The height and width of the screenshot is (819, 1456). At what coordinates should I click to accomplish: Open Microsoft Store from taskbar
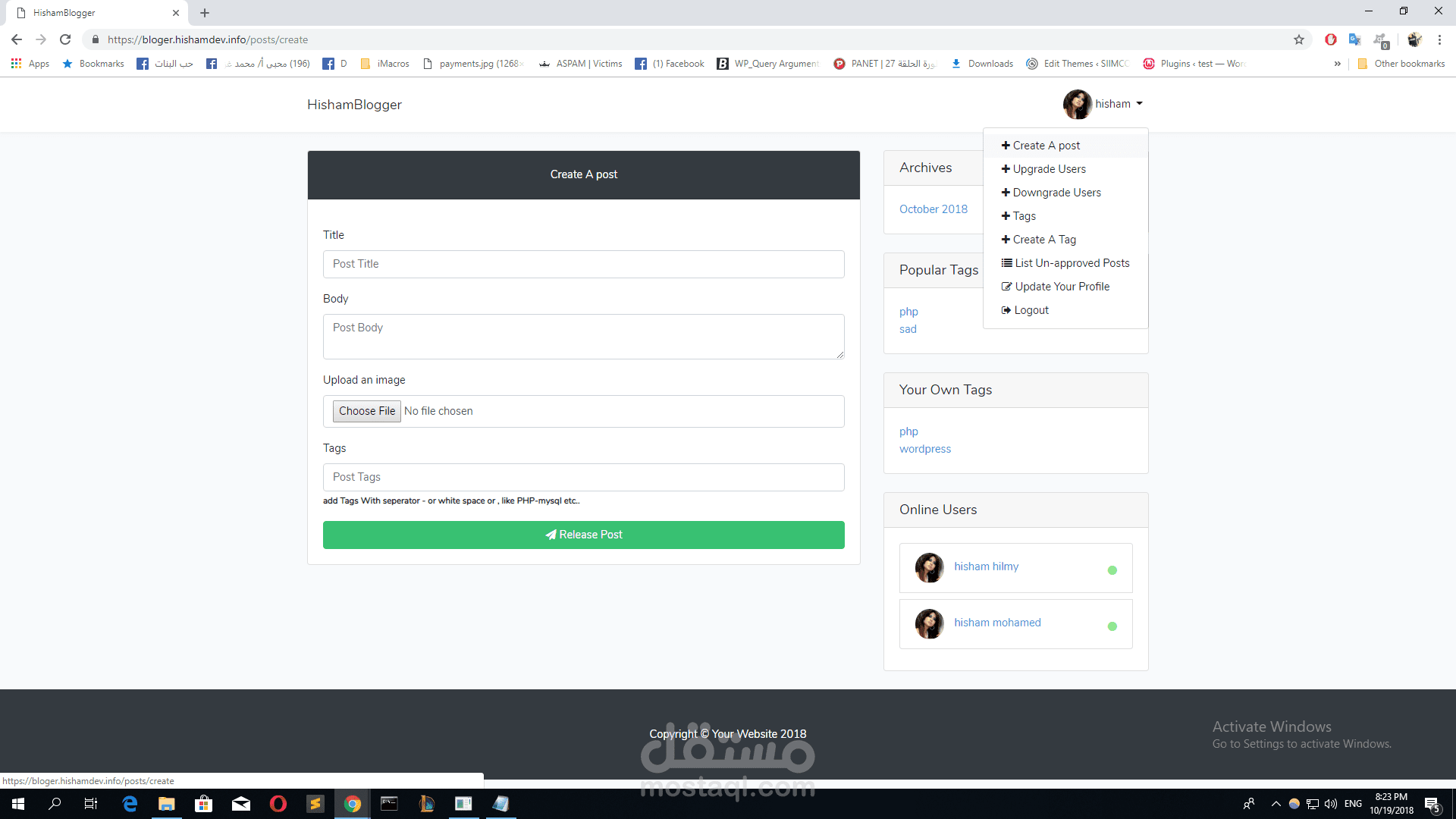(203, 804)
